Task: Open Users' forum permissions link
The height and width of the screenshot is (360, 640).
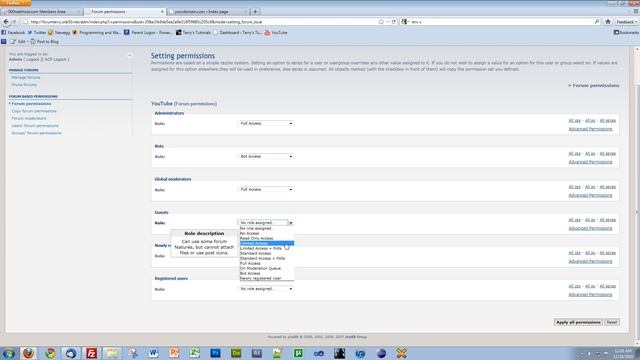Action: pyautogui.click(x=35, y=126)
